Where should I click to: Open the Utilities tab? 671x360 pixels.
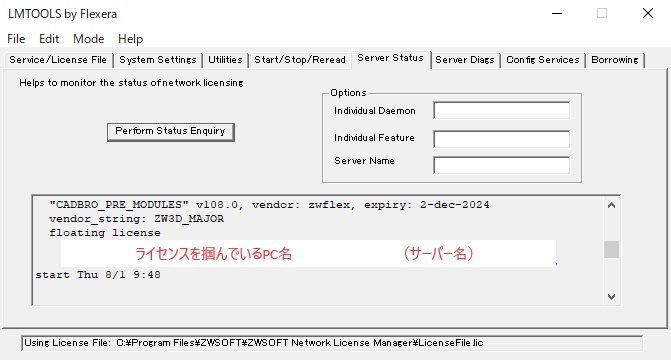(226, 60)
